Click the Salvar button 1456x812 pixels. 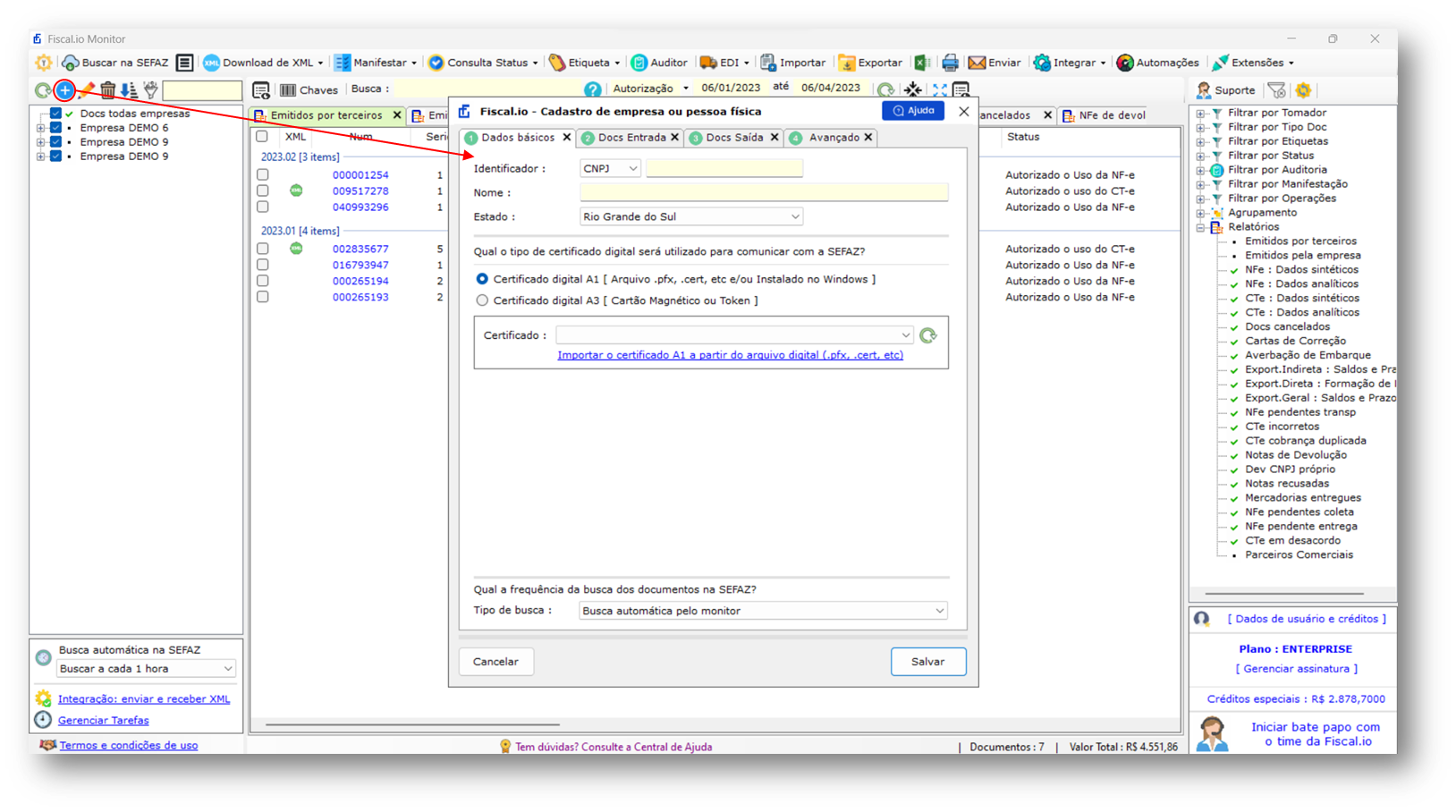(928, 662)
